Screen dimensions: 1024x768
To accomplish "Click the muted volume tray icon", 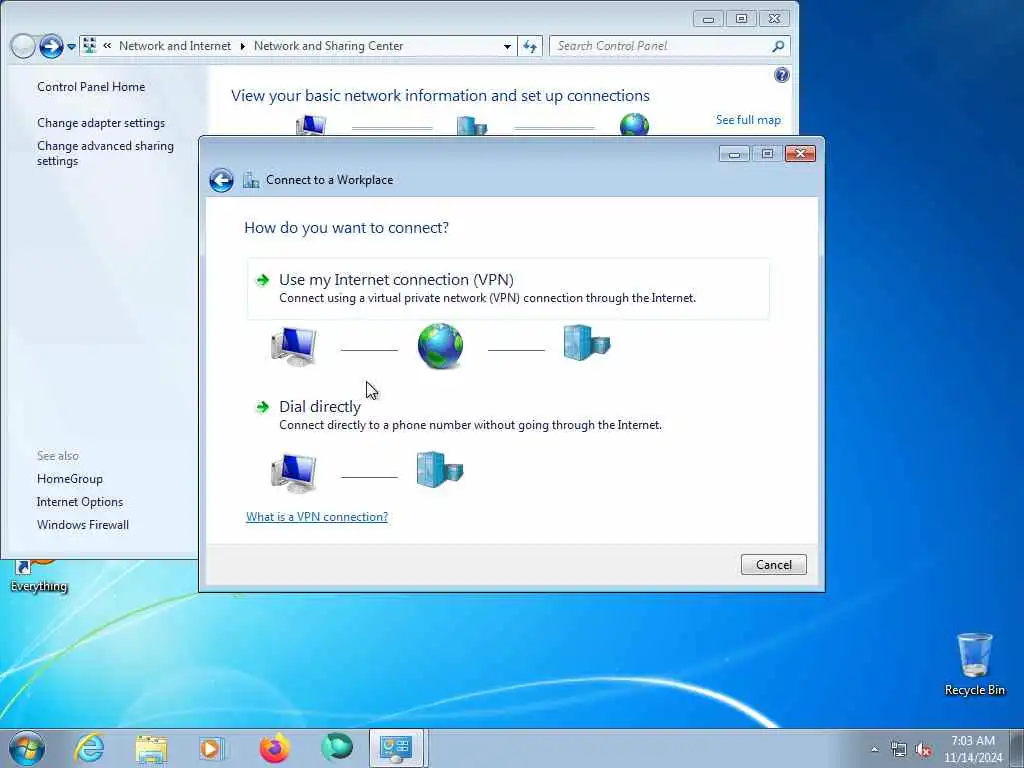I will click(923, 749).
